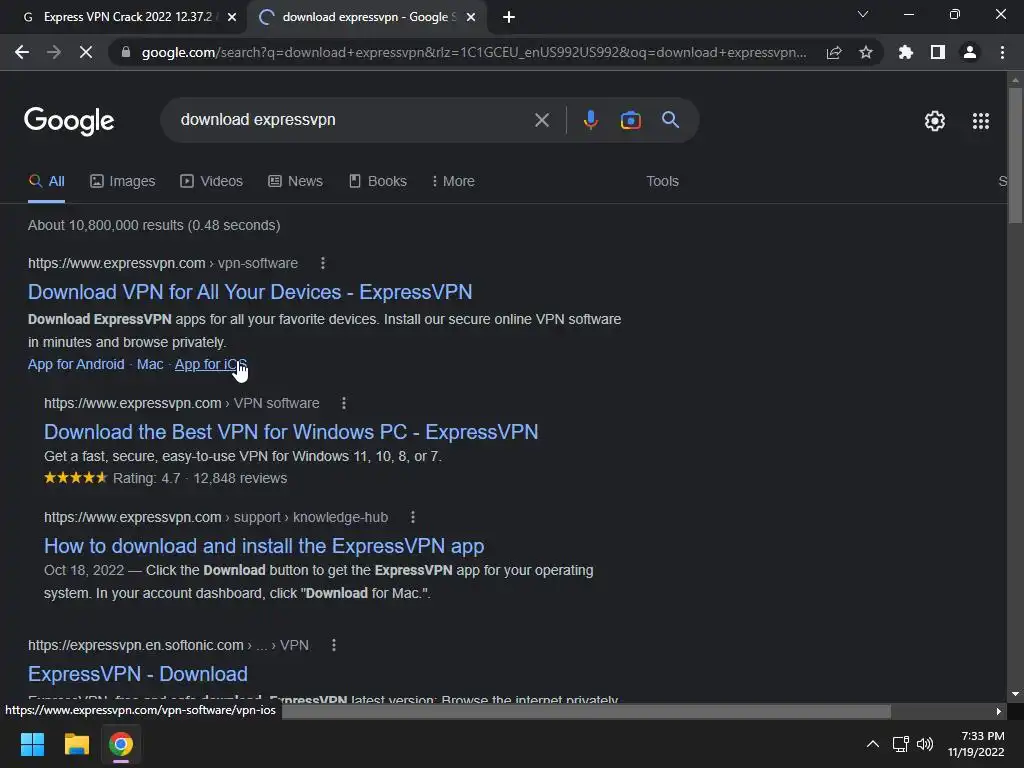The height and width of the screenshot is (768, 1024).
Task: Open ExpressVPN - Download softonic link
Action: coord(138,674)
